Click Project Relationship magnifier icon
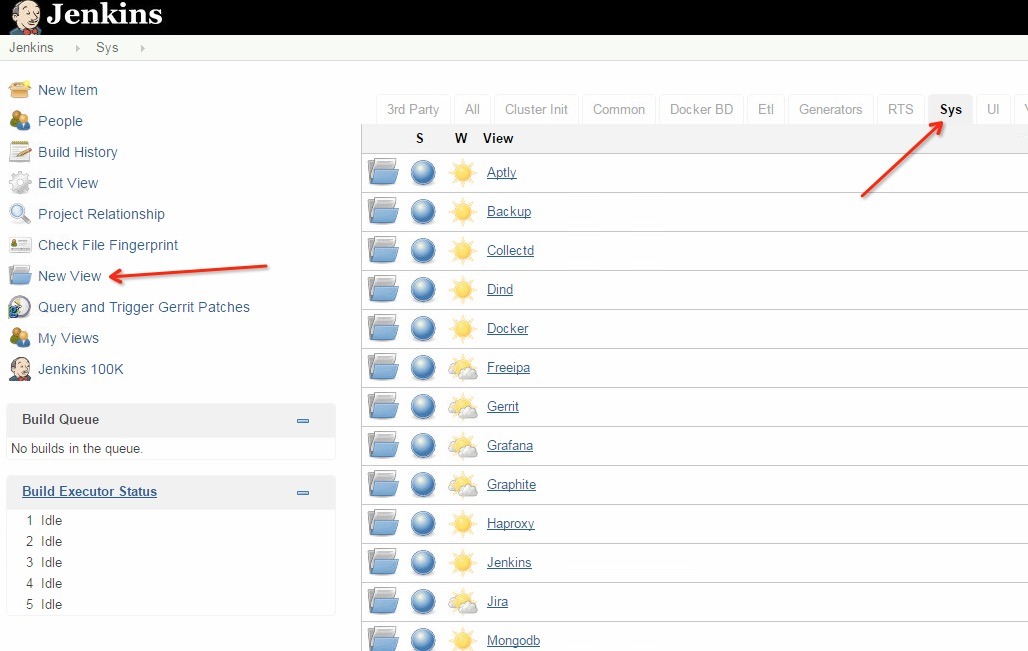1028x651 pixels. click(20, 214)
